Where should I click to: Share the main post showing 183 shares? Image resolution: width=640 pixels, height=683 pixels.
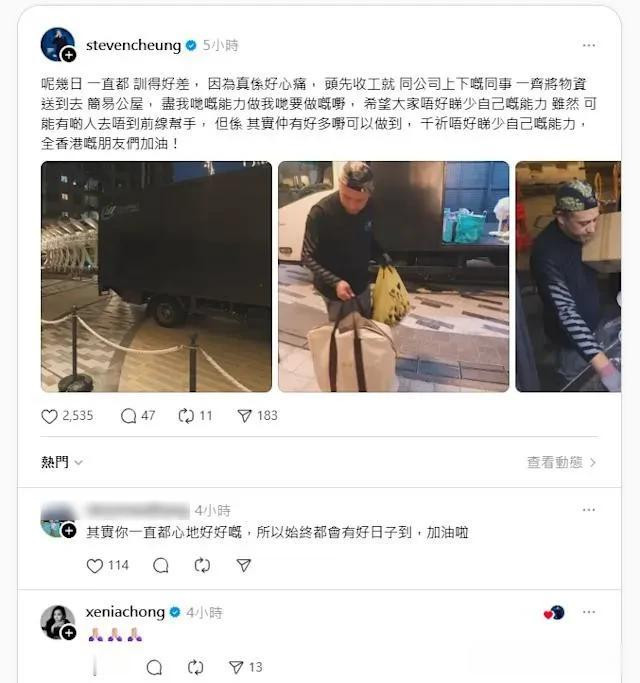(x=244, y=416)
